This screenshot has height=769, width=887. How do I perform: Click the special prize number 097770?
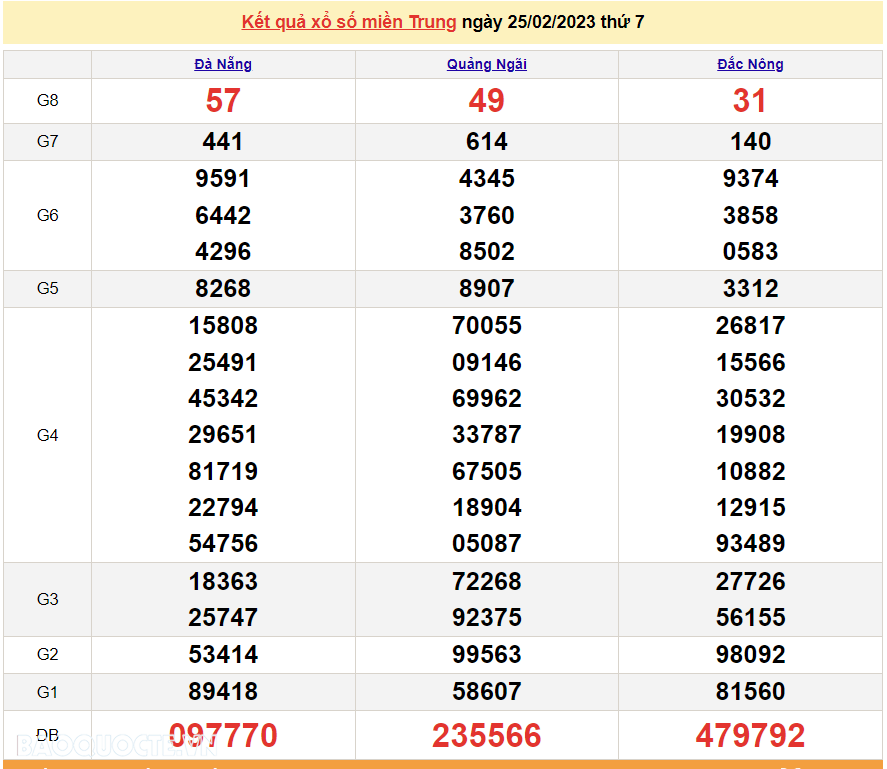[223, 736]
